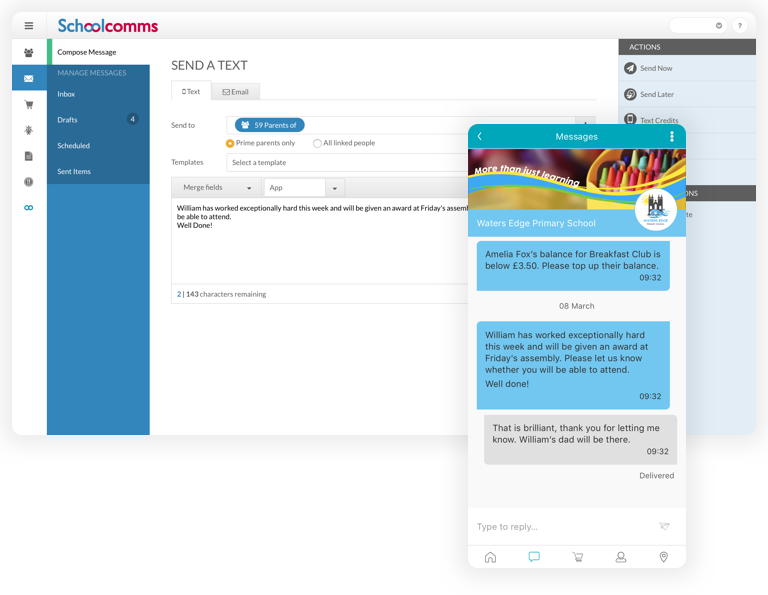Image resolution: width=768 pixels, height=595 pixels.
Task: Click the Schoolcomms logo
Action: point(108,25)
